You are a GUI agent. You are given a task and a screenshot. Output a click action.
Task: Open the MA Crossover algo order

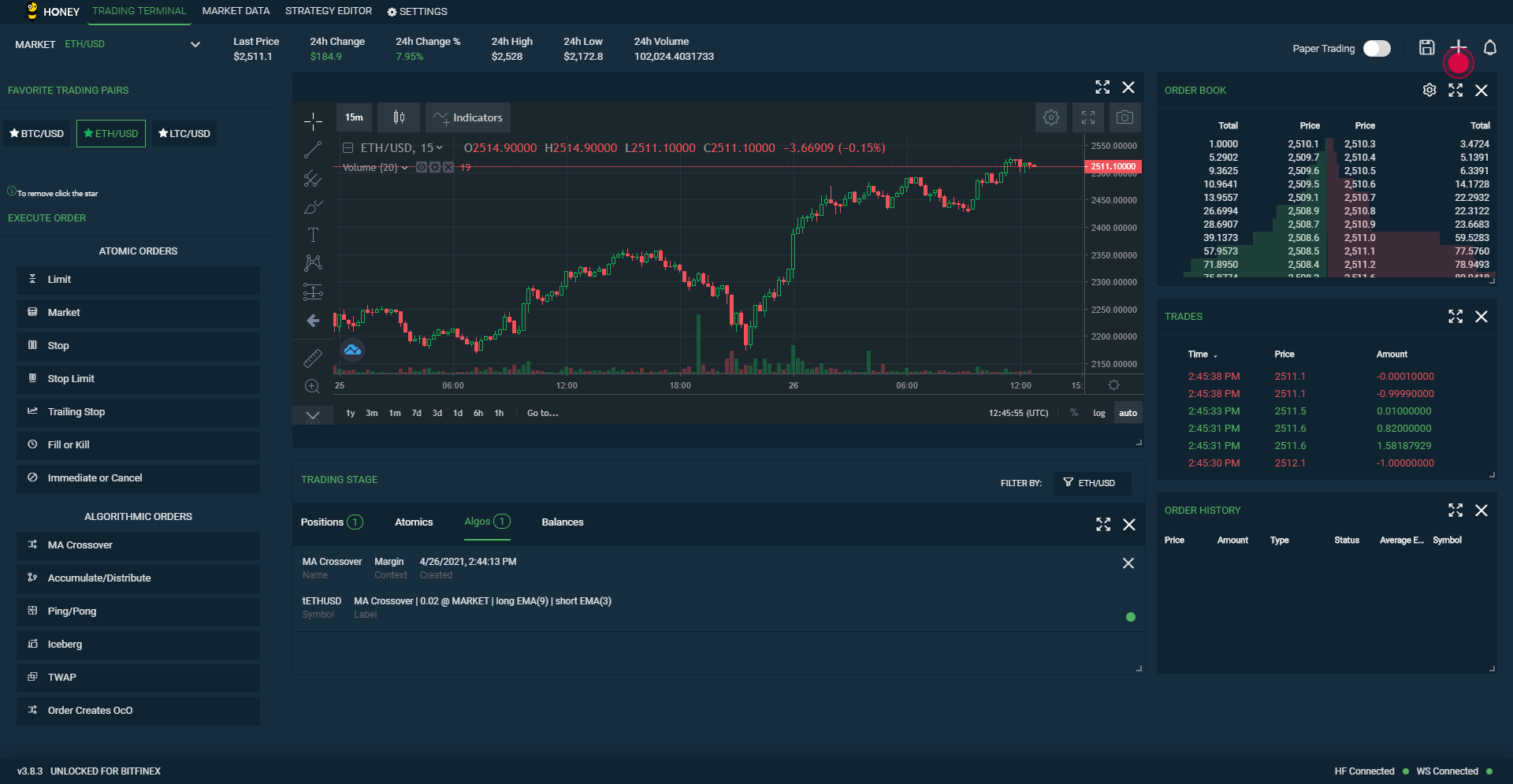[138, 545]
